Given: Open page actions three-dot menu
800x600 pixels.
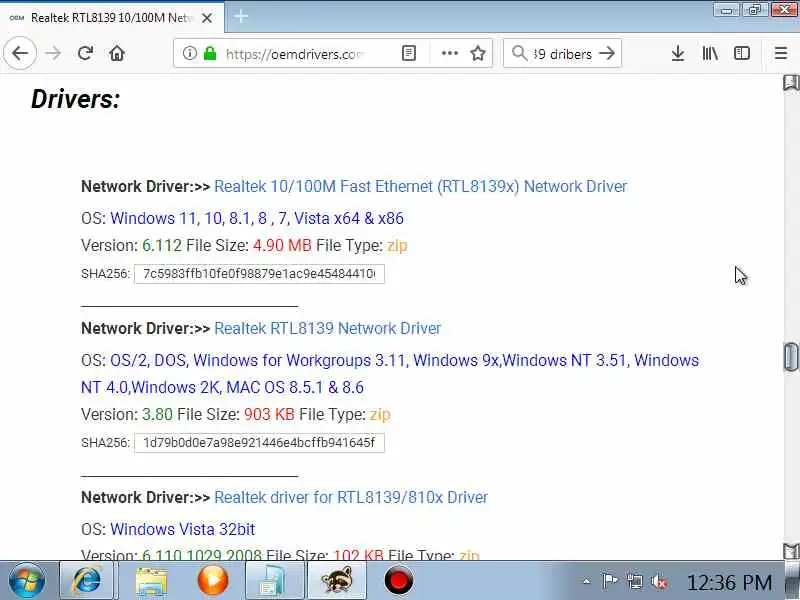Looking at the screenshot, I should (x=449, y=53).
